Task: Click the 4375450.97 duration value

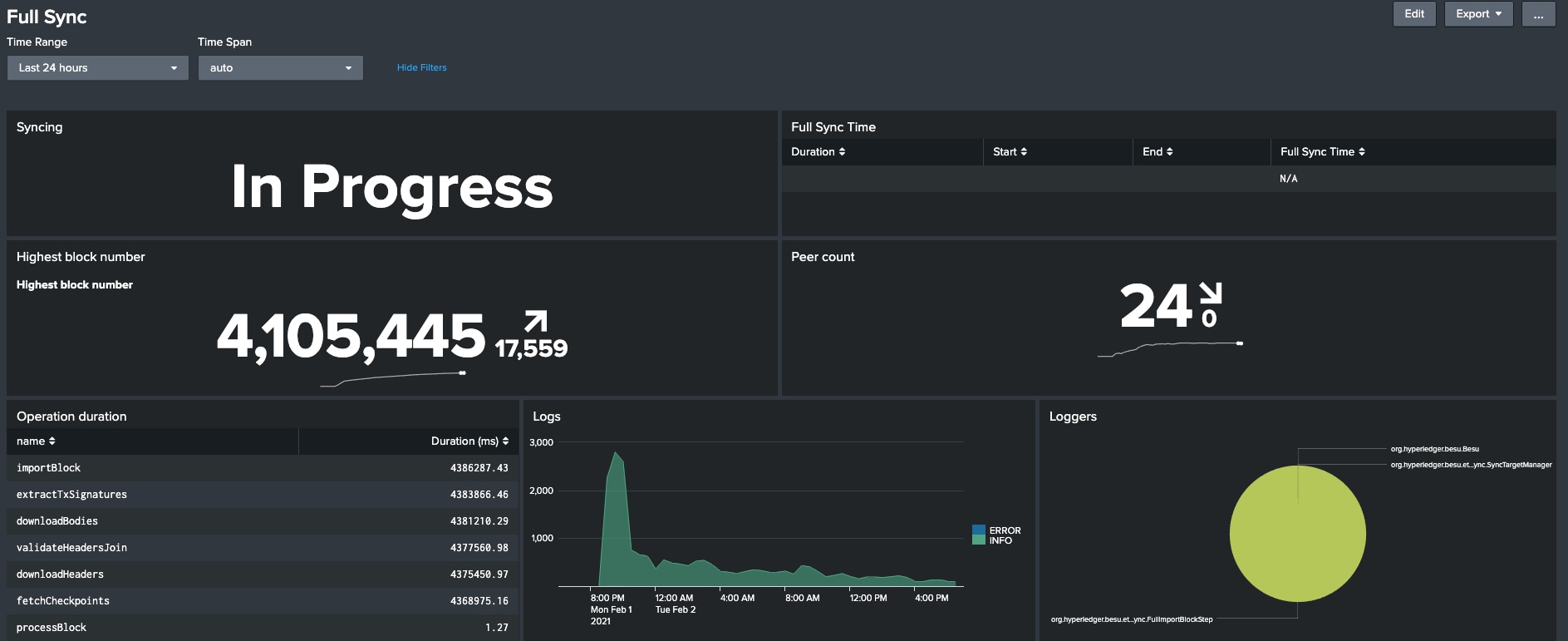Action: (479, 574)
